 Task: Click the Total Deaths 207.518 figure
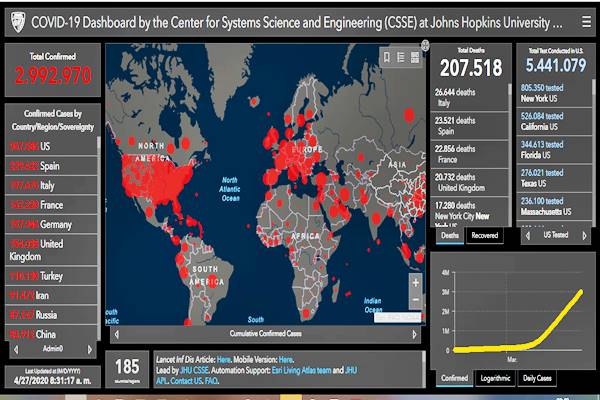point(471,68)
